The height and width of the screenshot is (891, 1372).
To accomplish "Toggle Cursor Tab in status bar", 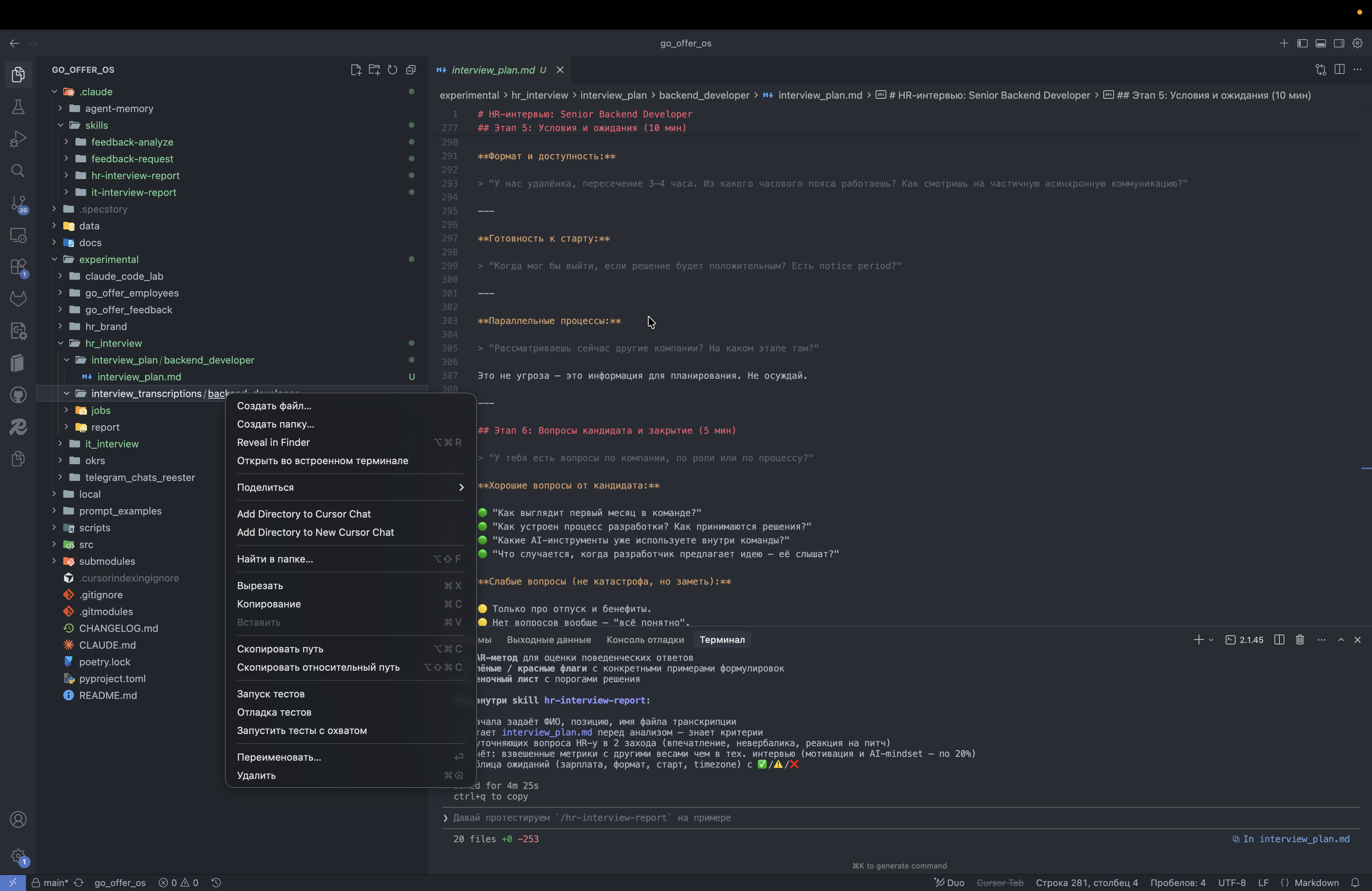I will (1000, 882).
